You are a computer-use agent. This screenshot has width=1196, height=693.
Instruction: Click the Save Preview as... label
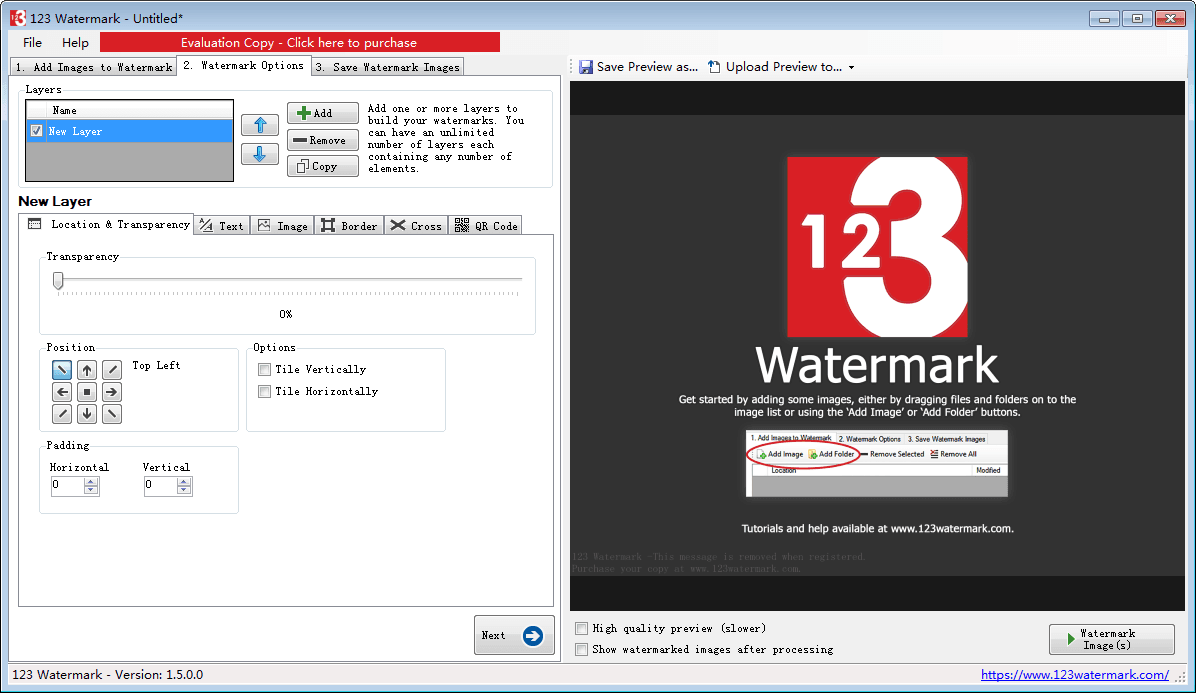[x=647, y=67]
